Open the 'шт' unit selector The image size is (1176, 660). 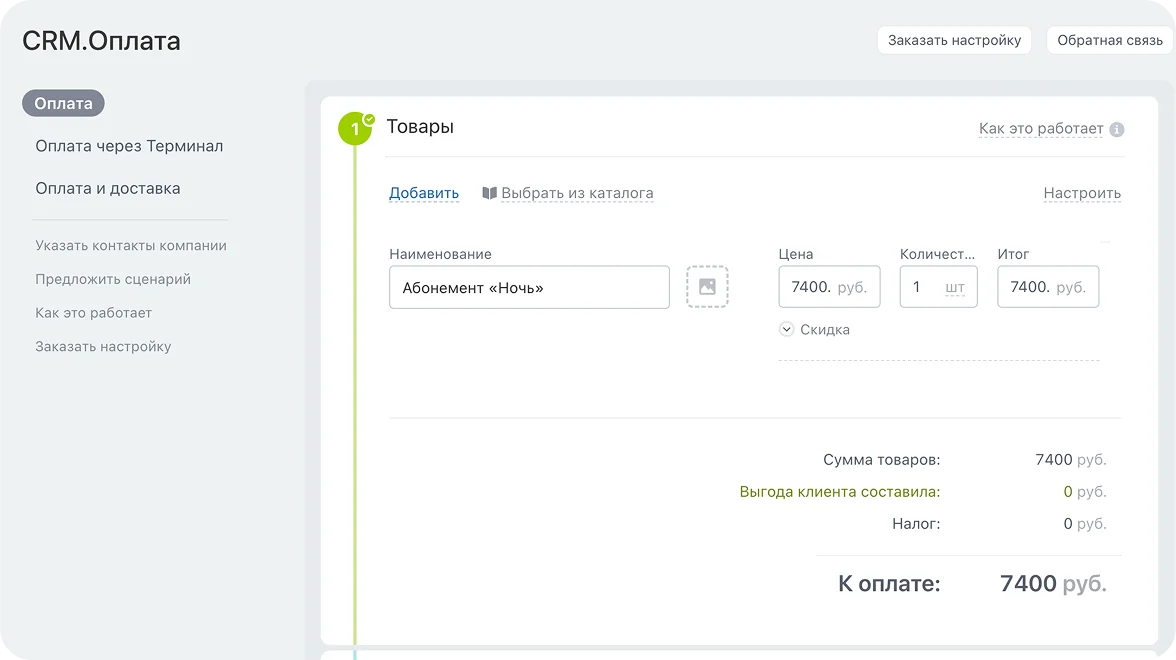click(x=955, y=287)
